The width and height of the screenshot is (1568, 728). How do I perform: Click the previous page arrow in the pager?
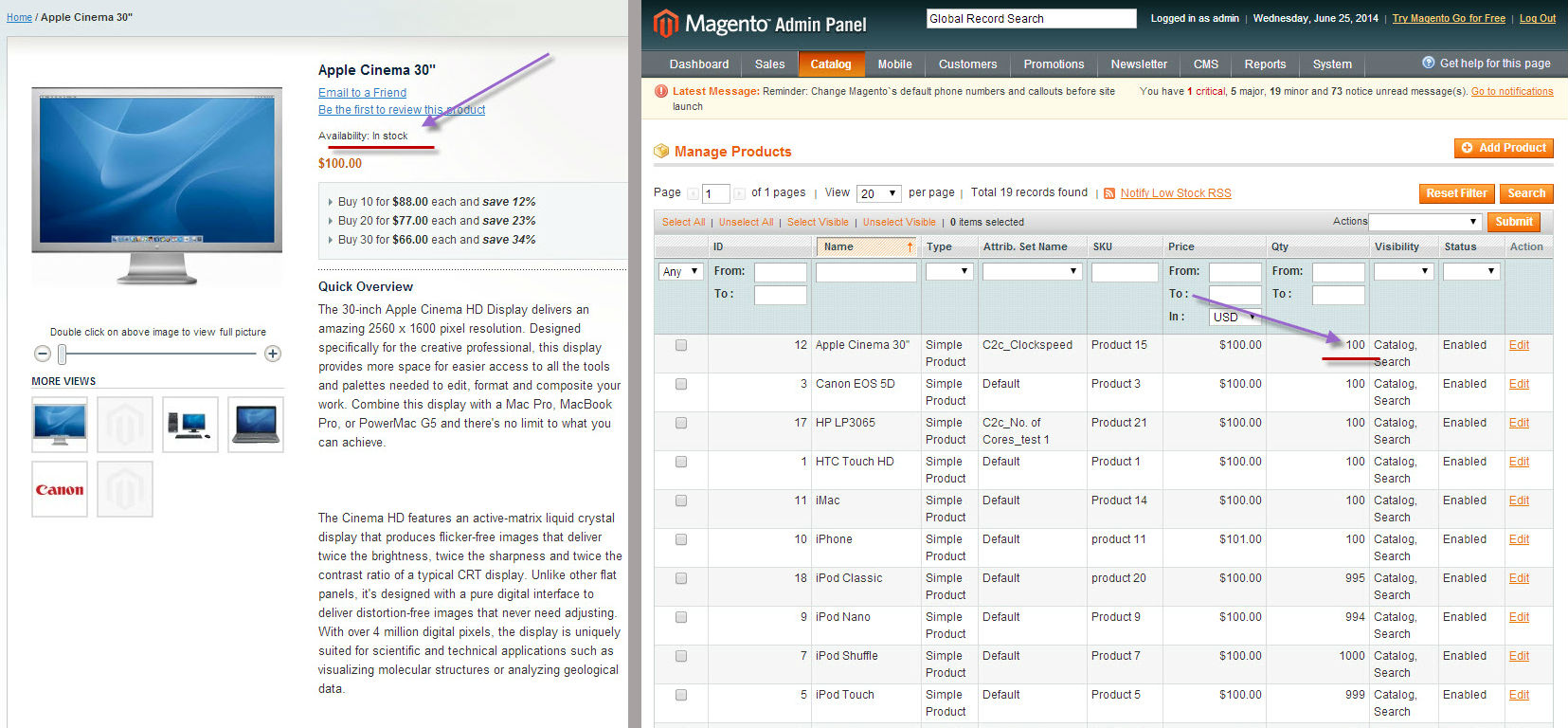[x=693, y=193]
